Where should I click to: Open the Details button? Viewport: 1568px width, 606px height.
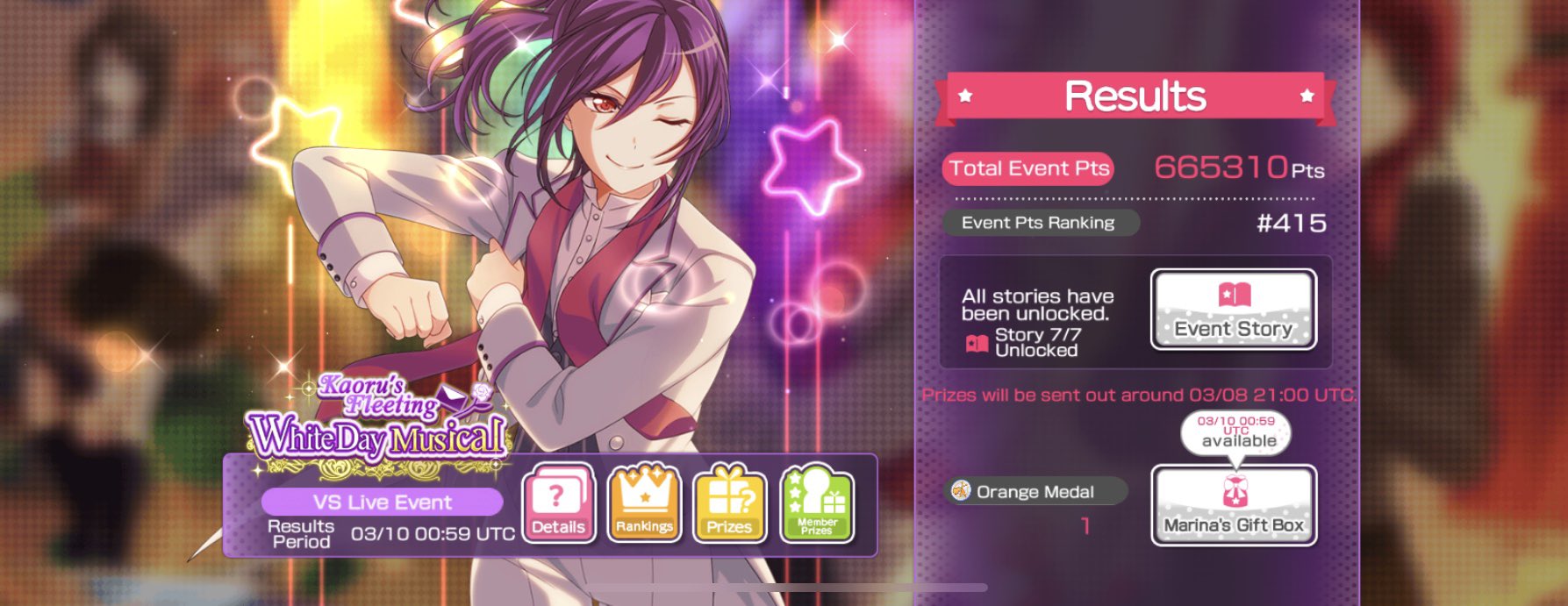click(559, 503)
